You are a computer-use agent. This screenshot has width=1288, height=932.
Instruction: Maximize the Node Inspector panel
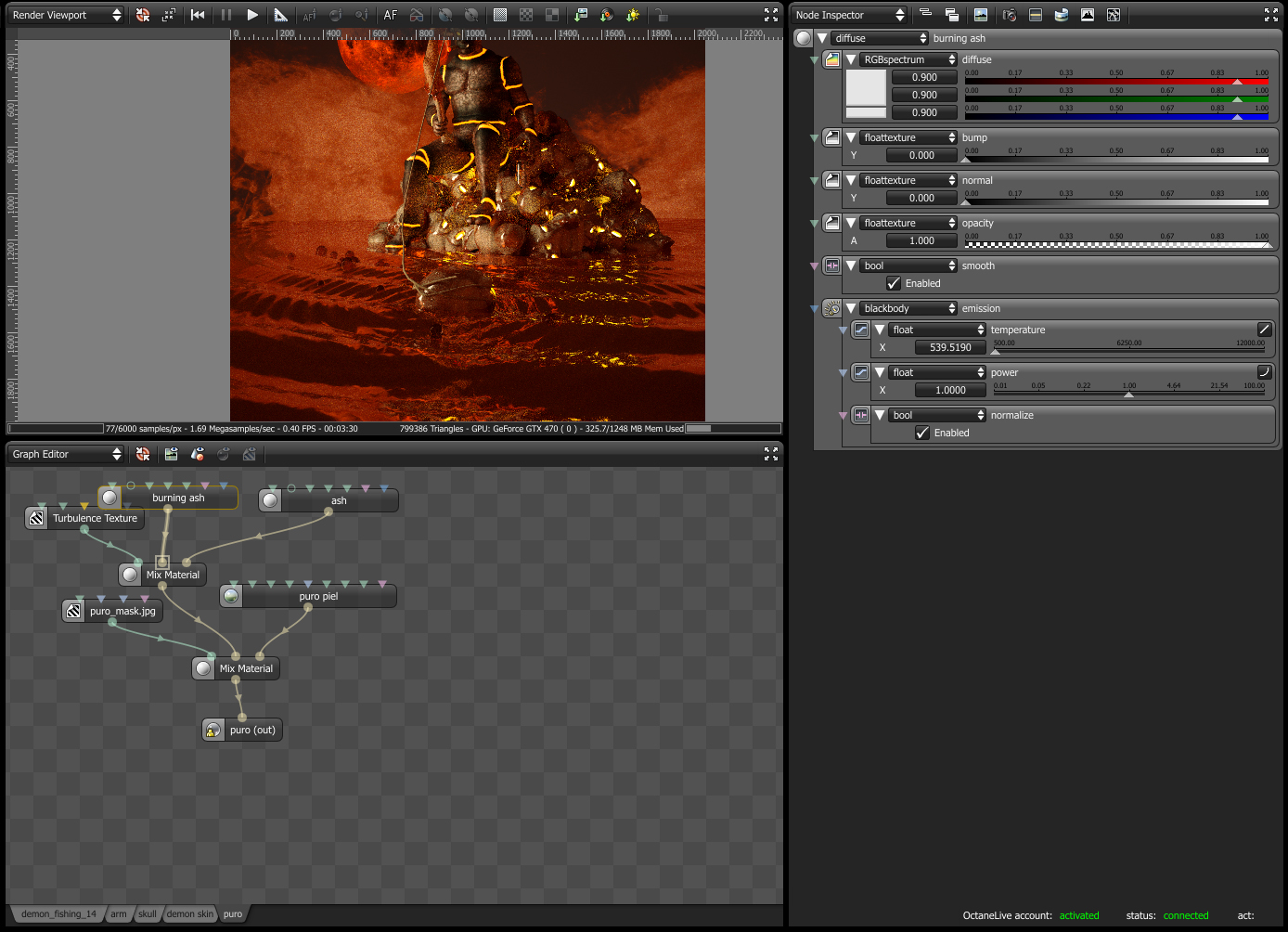pos(1271,15)
